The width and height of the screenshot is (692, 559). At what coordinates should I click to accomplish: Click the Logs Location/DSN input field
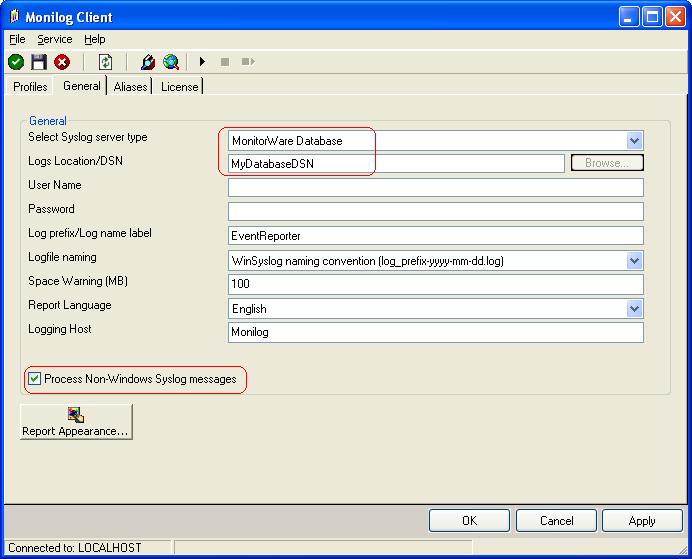(x=396, y=164)
